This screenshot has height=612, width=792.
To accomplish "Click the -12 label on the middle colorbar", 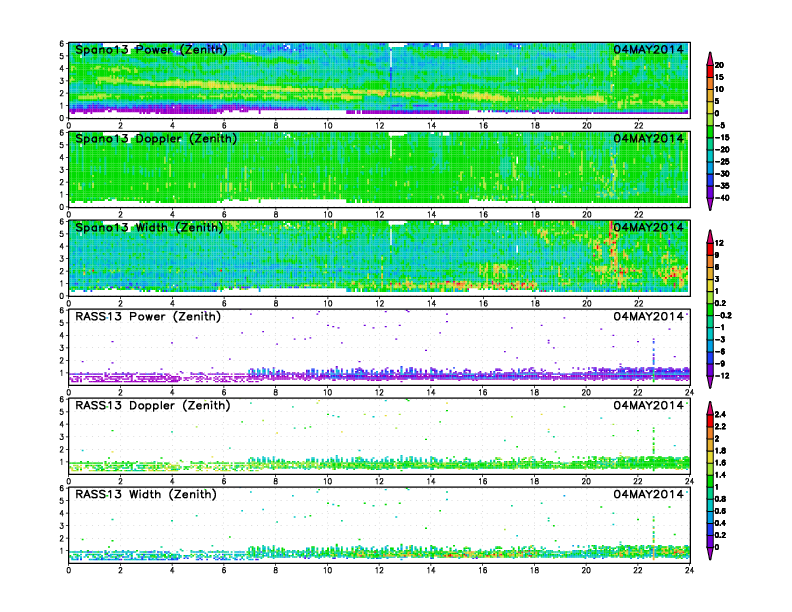I will click(722, 376).
